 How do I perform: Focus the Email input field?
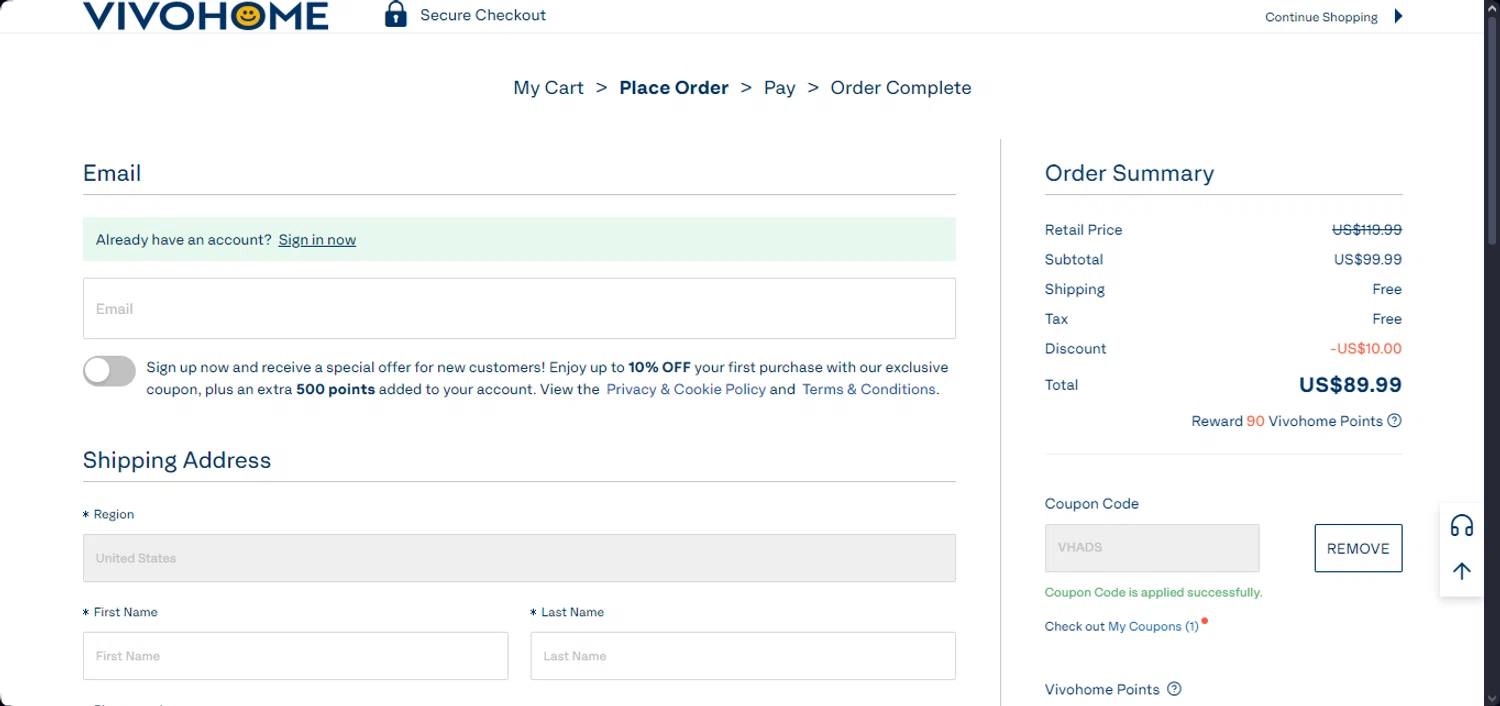[x=519, y=309]
